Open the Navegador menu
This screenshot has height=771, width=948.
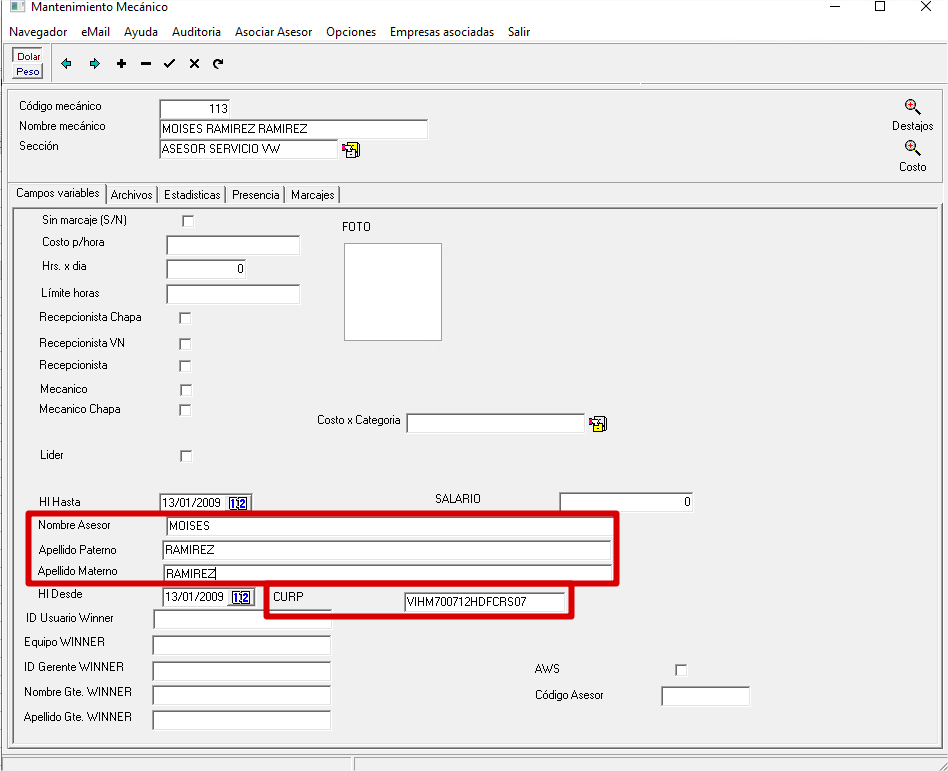pos(38,32)
